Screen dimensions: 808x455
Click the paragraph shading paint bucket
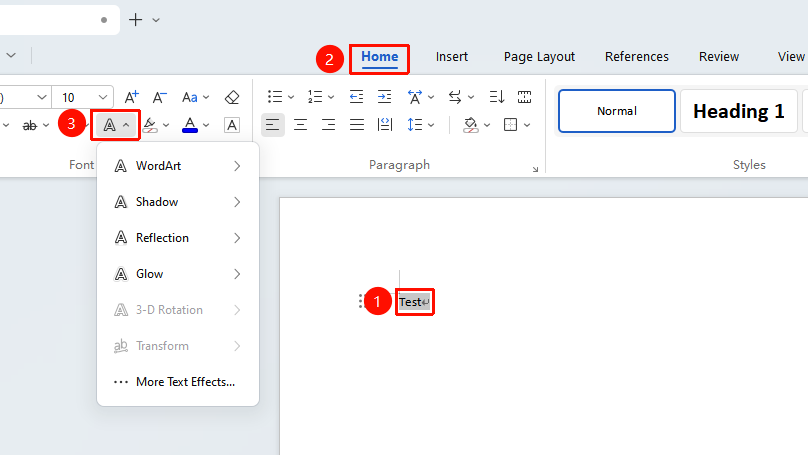coord(470,125)
